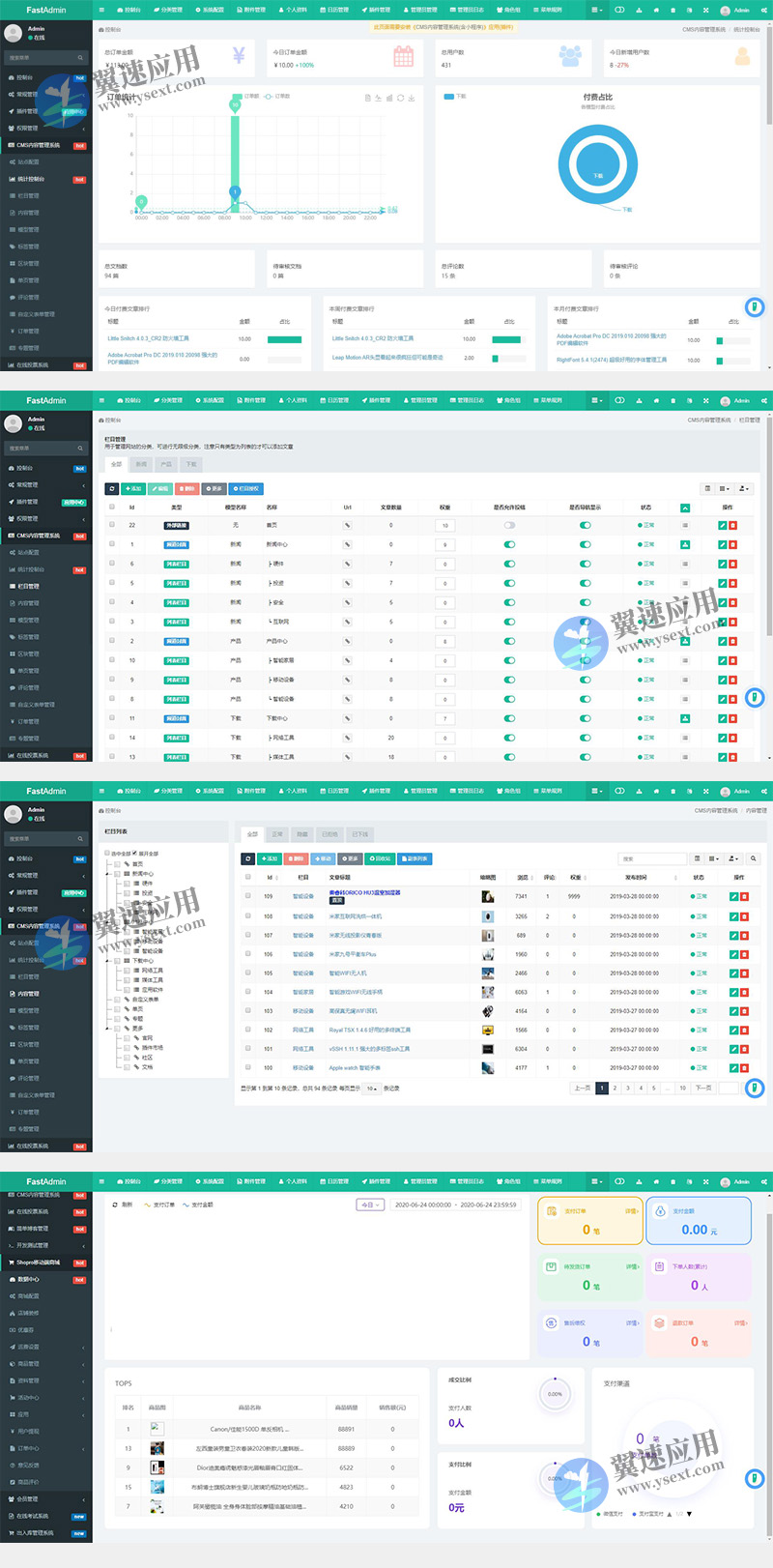773x1568 pixels.
Task: Open the 今日 date range dropdown
Action: click(371, 1205)
